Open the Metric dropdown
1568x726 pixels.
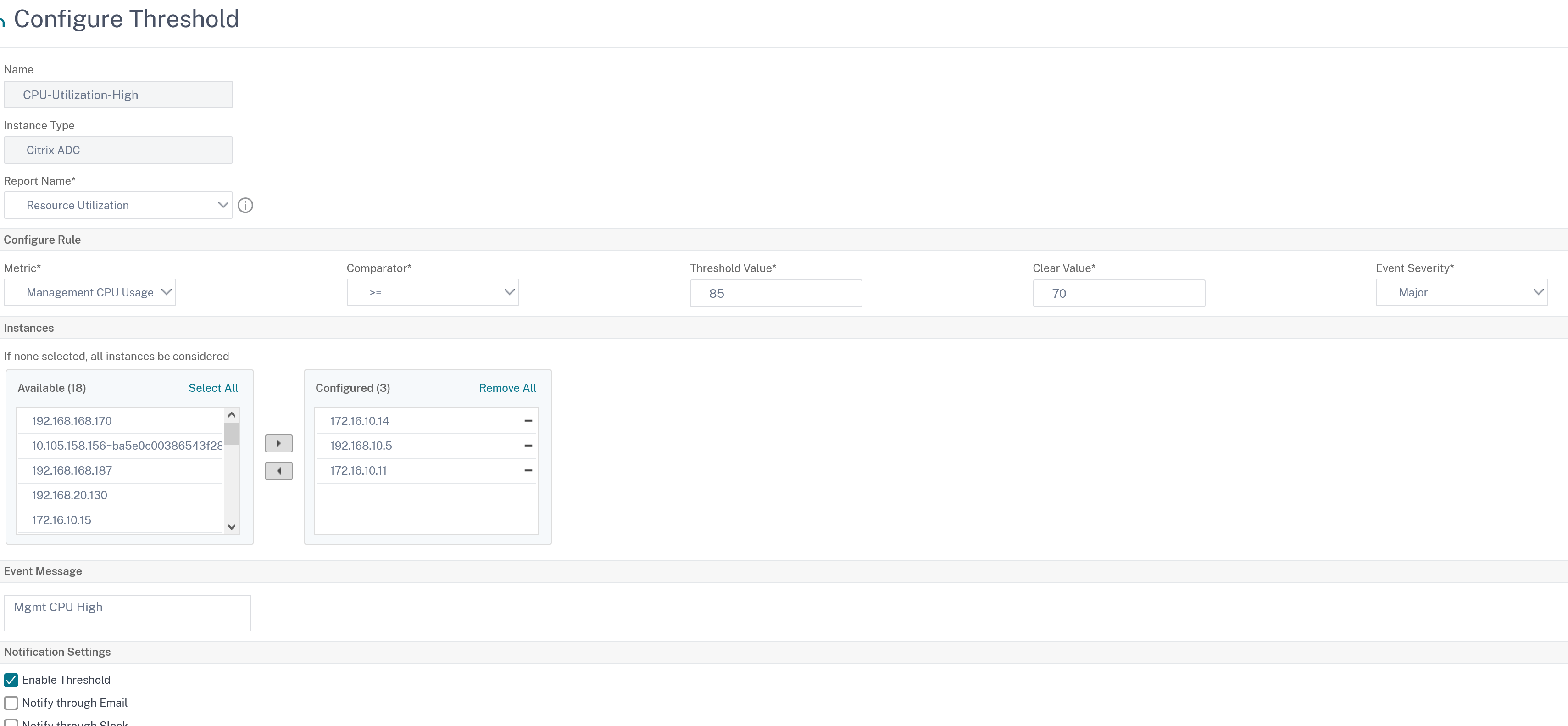pos(90,293)
